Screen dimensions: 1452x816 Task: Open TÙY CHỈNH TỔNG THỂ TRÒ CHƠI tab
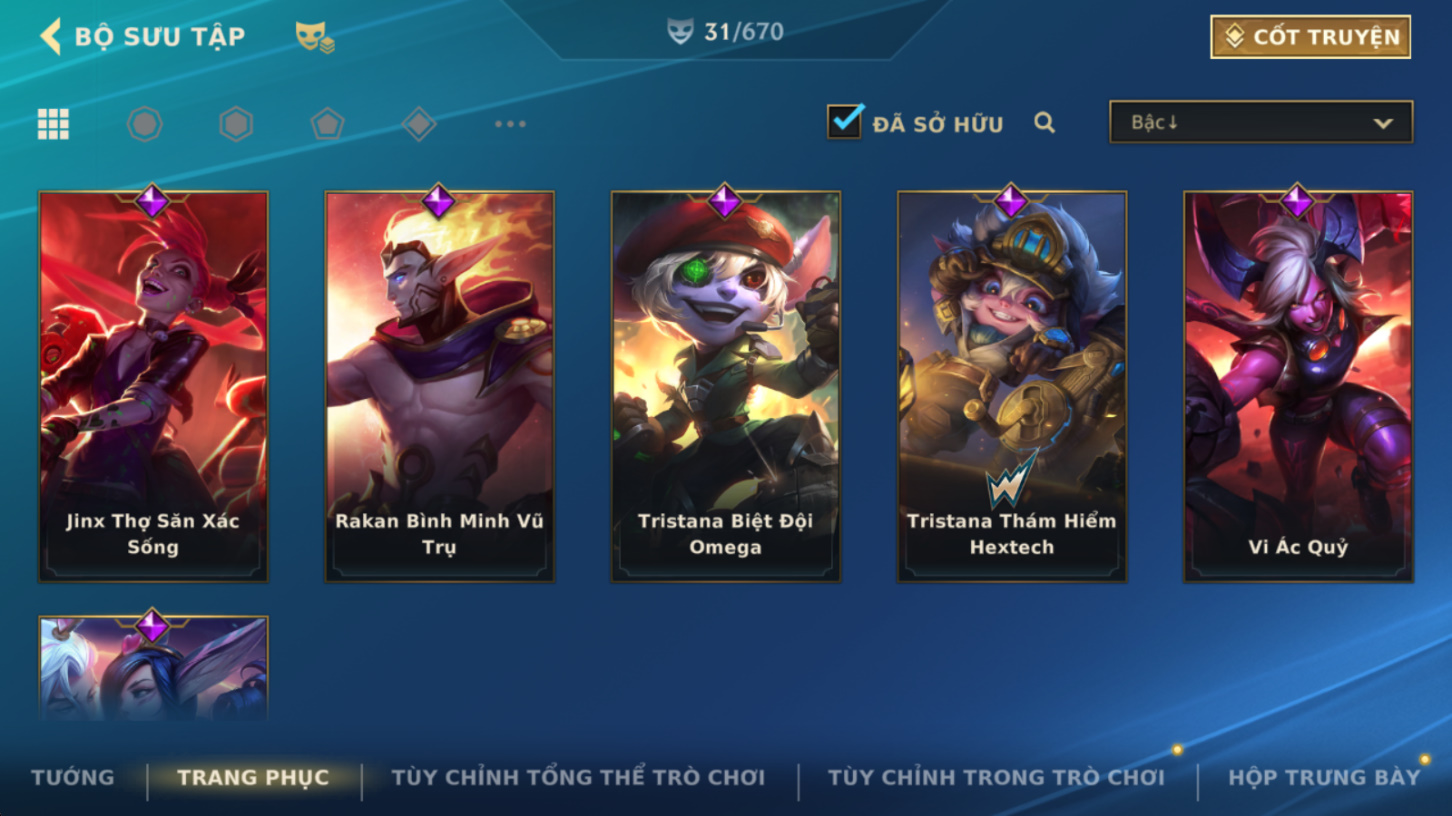click(578, 777)
